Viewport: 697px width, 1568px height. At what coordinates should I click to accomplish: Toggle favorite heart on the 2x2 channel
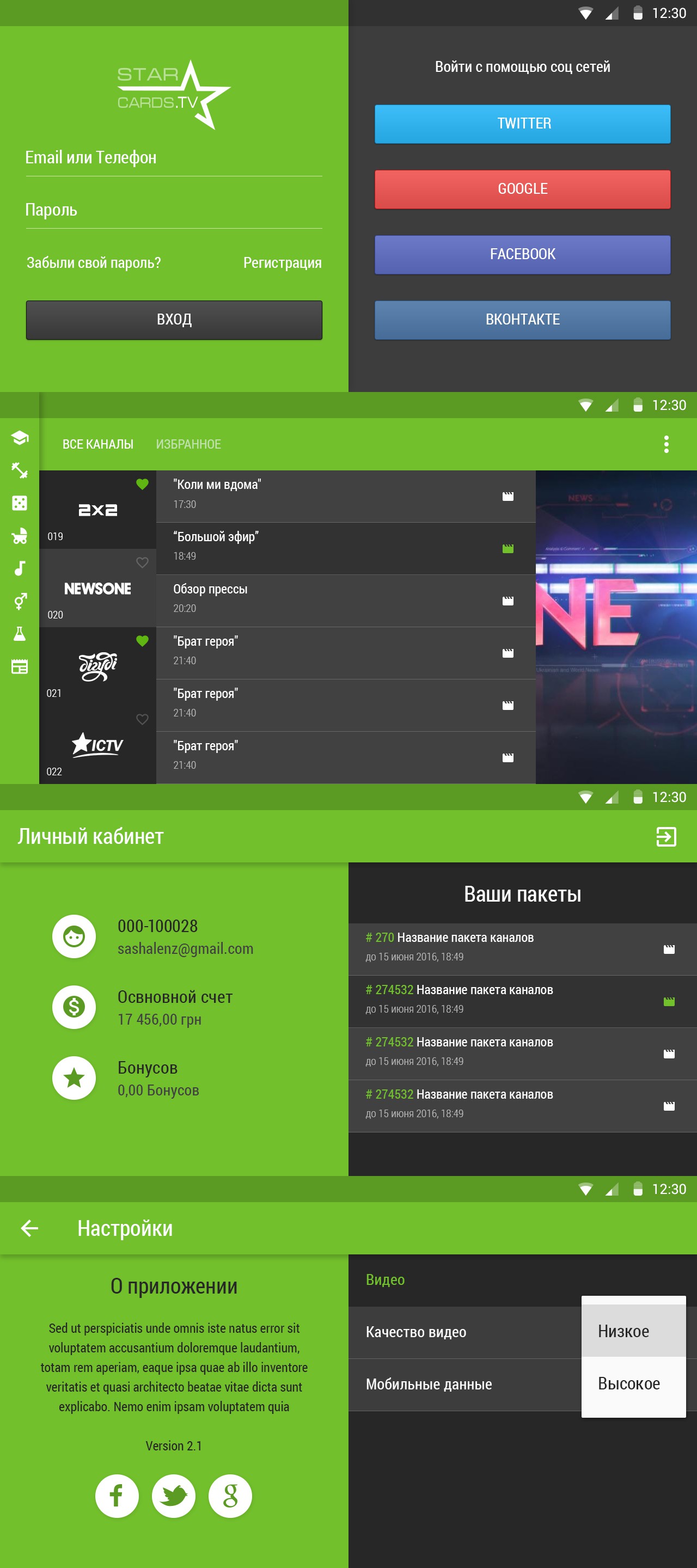(143, 484)
